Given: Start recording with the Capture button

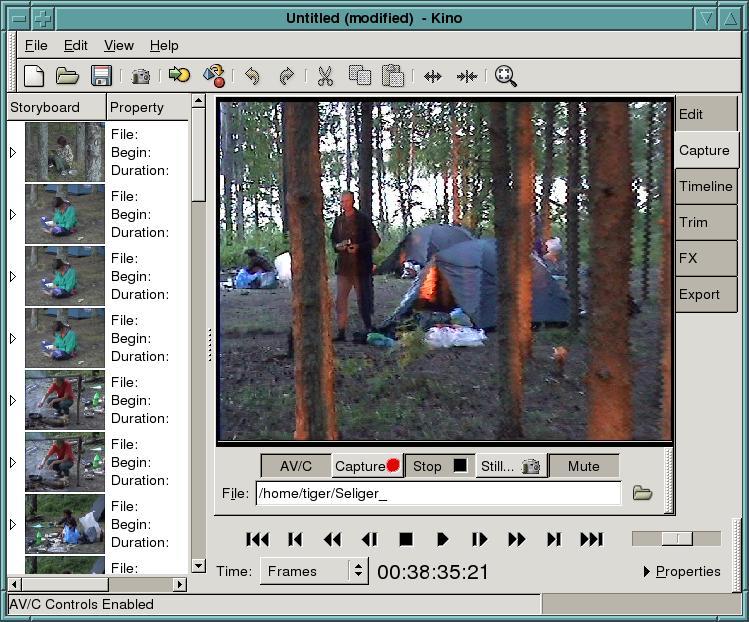Looking at the screenshot, I should pos(366,466).
